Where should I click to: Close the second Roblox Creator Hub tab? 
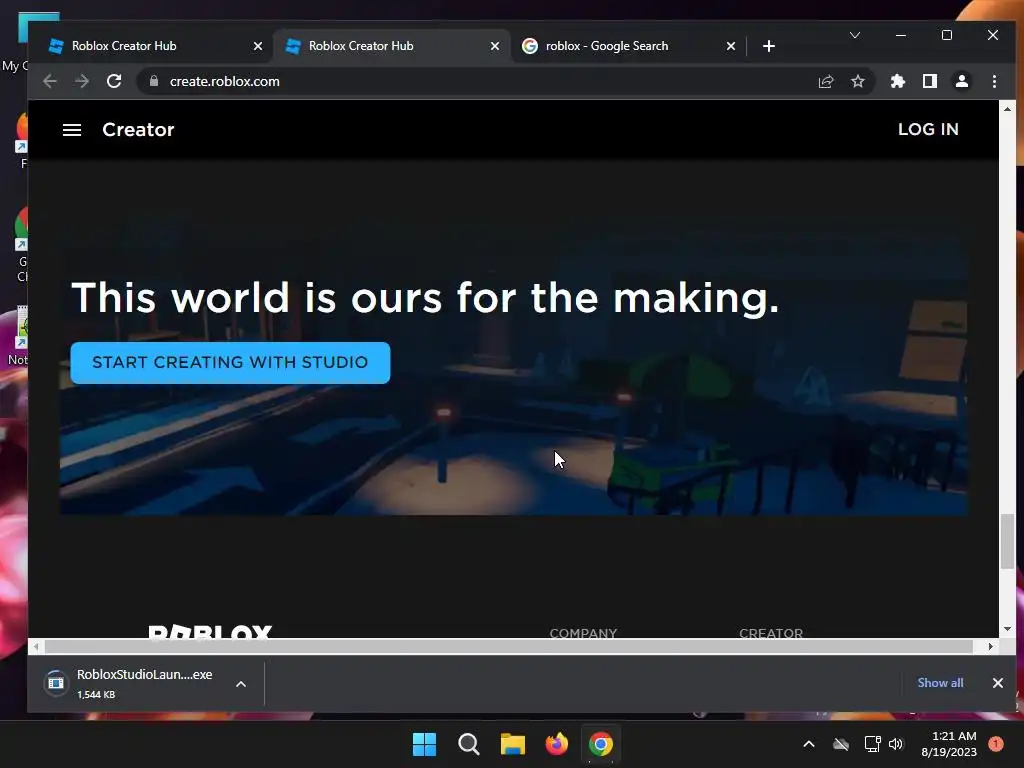pyautogui.click(x=494, y=46)
